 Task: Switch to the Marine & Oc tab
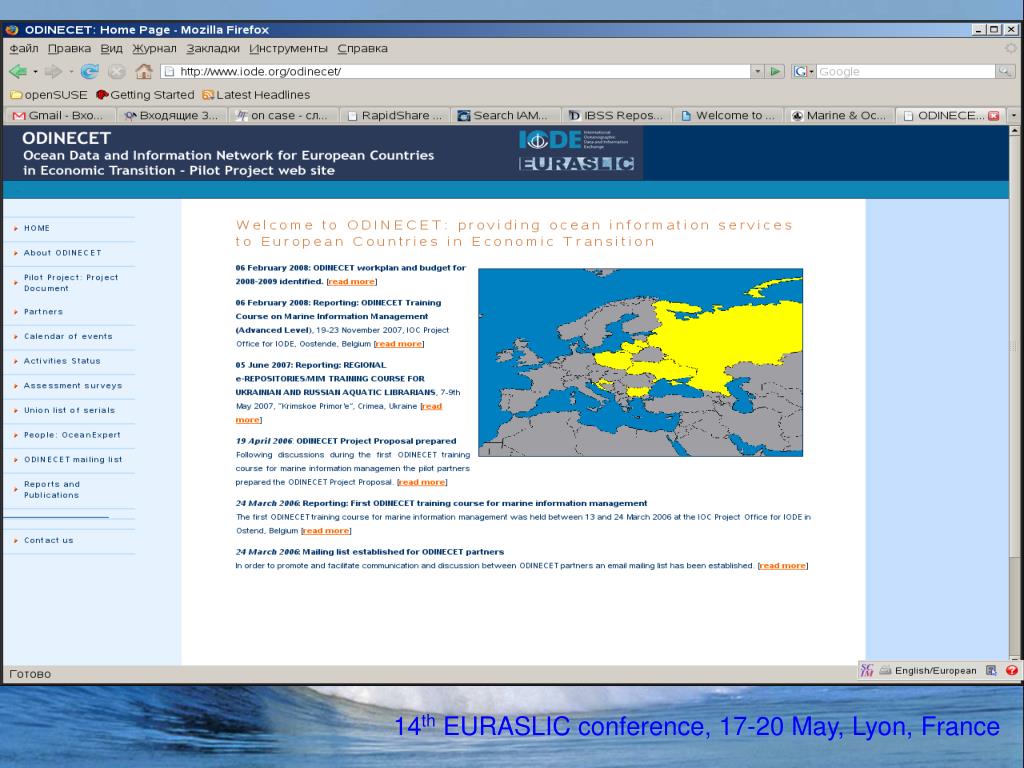click(x=839, y=116)
